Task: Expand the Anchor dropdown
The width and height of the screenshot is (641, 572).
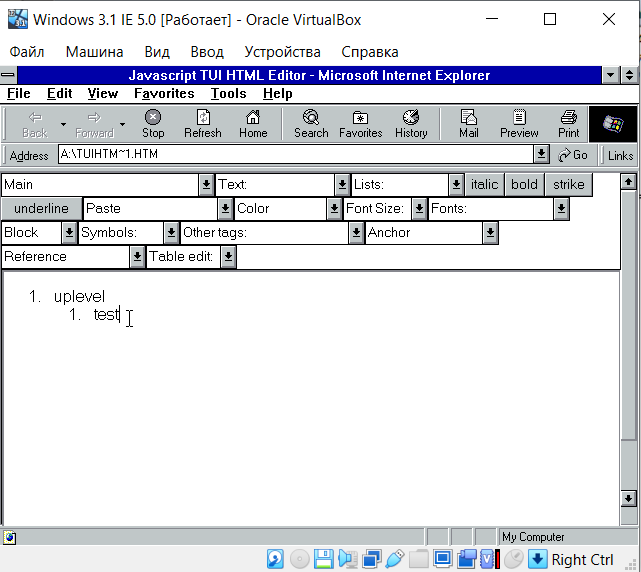Action: (490, 233)
